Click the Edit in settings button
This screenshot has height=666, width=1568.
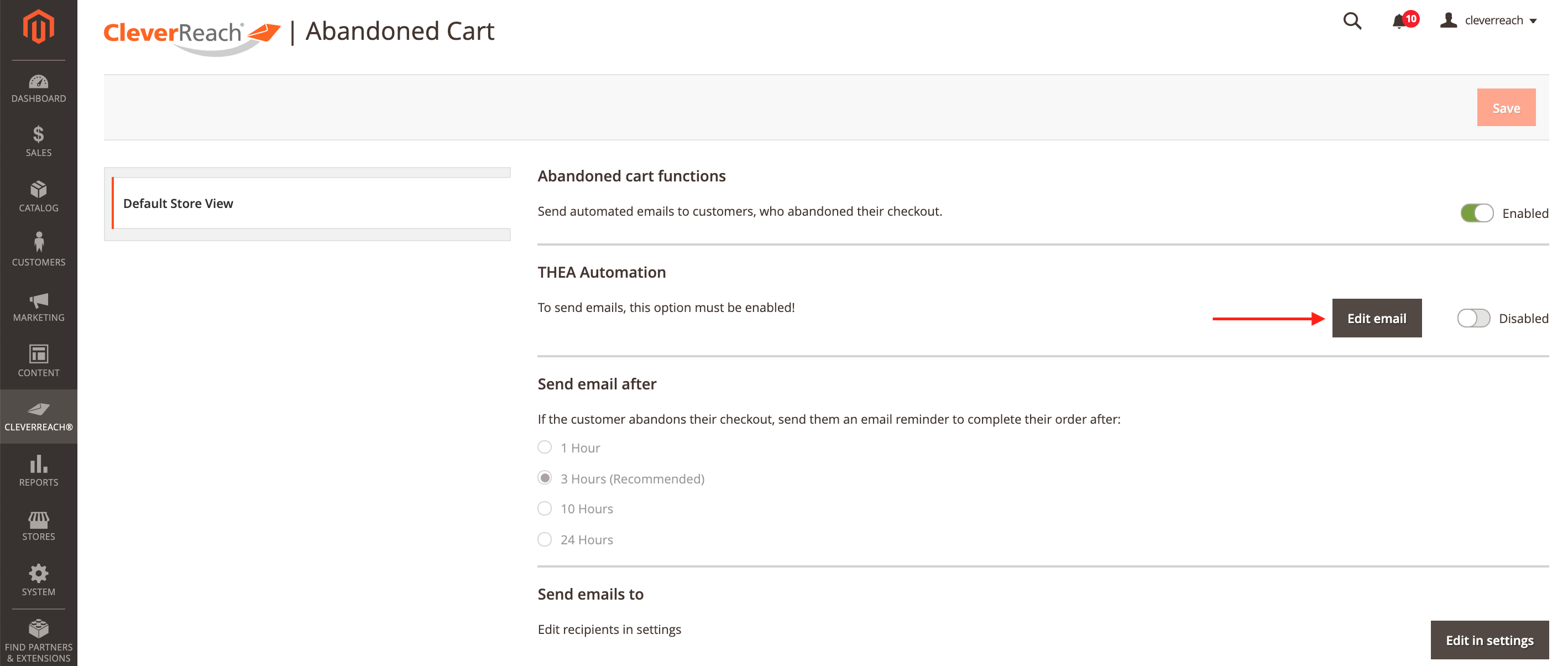(x=1489, y=640)
